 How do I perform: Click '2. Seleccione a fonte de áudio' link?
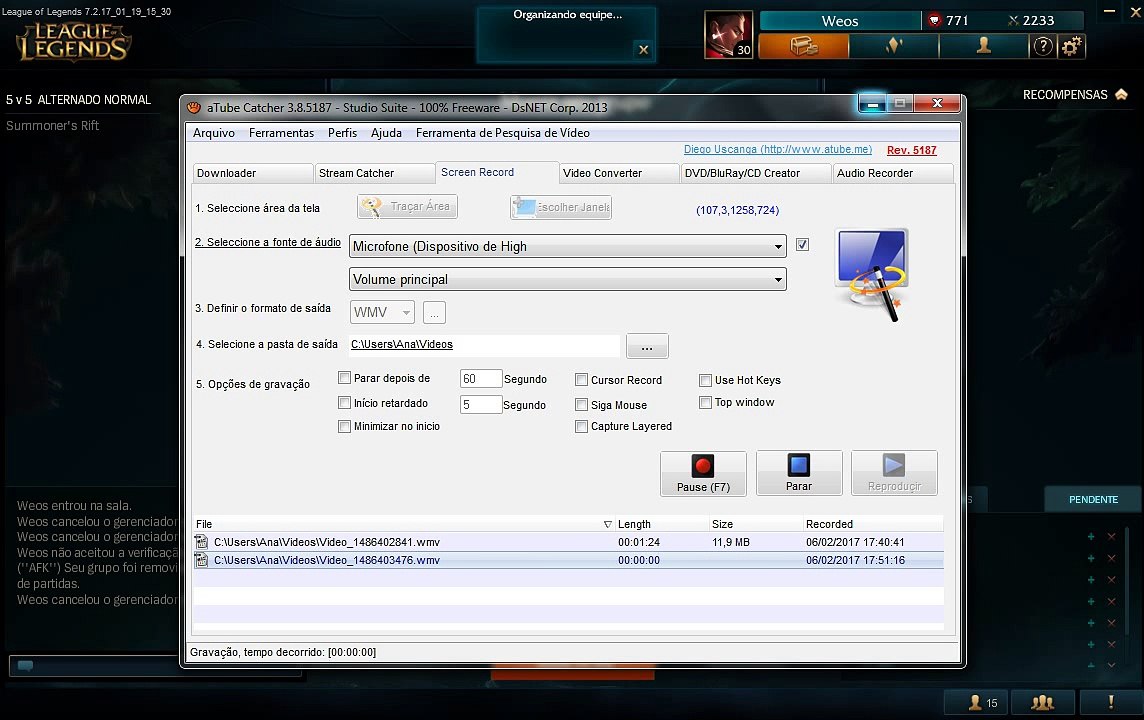(268, 242)
